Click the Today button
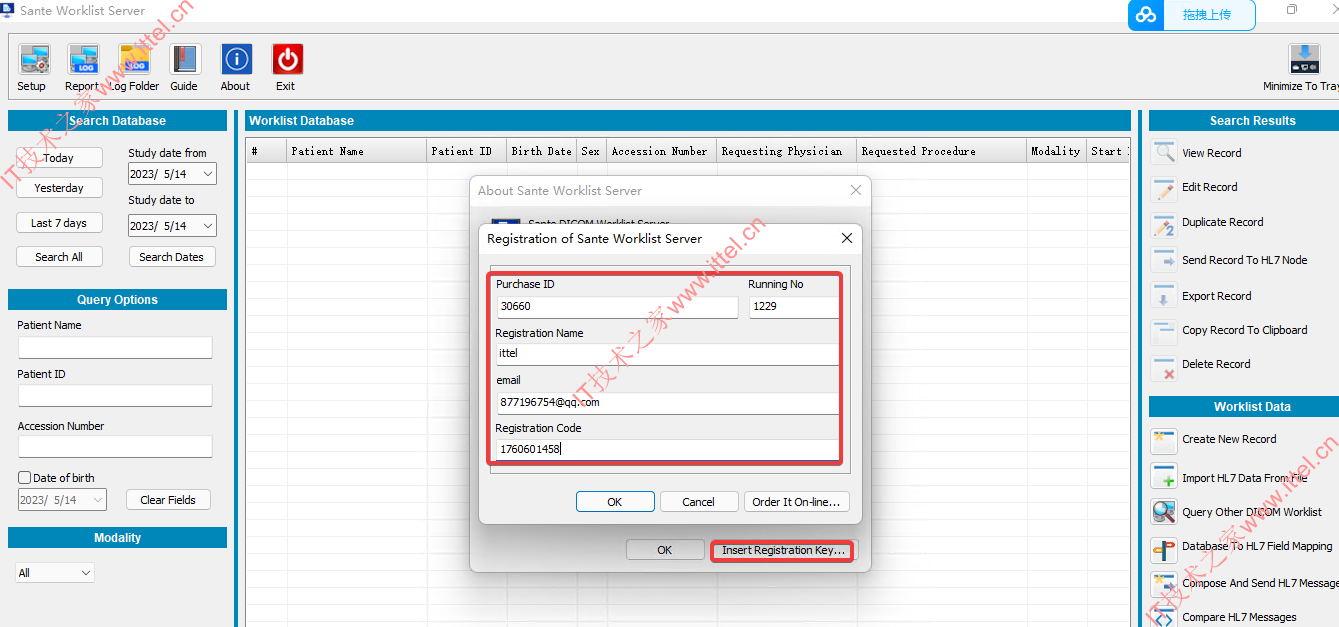1339x627 pixels. tap(59, 158)
